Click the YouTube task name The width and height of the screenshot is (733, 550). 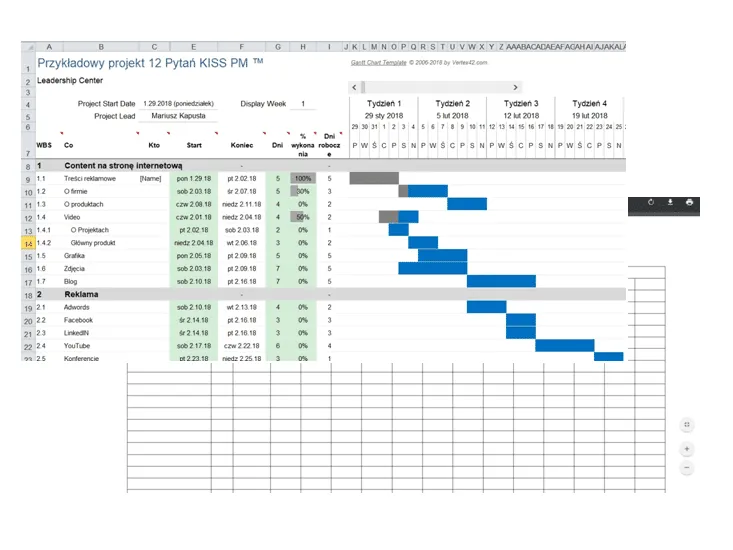[77, 346]
